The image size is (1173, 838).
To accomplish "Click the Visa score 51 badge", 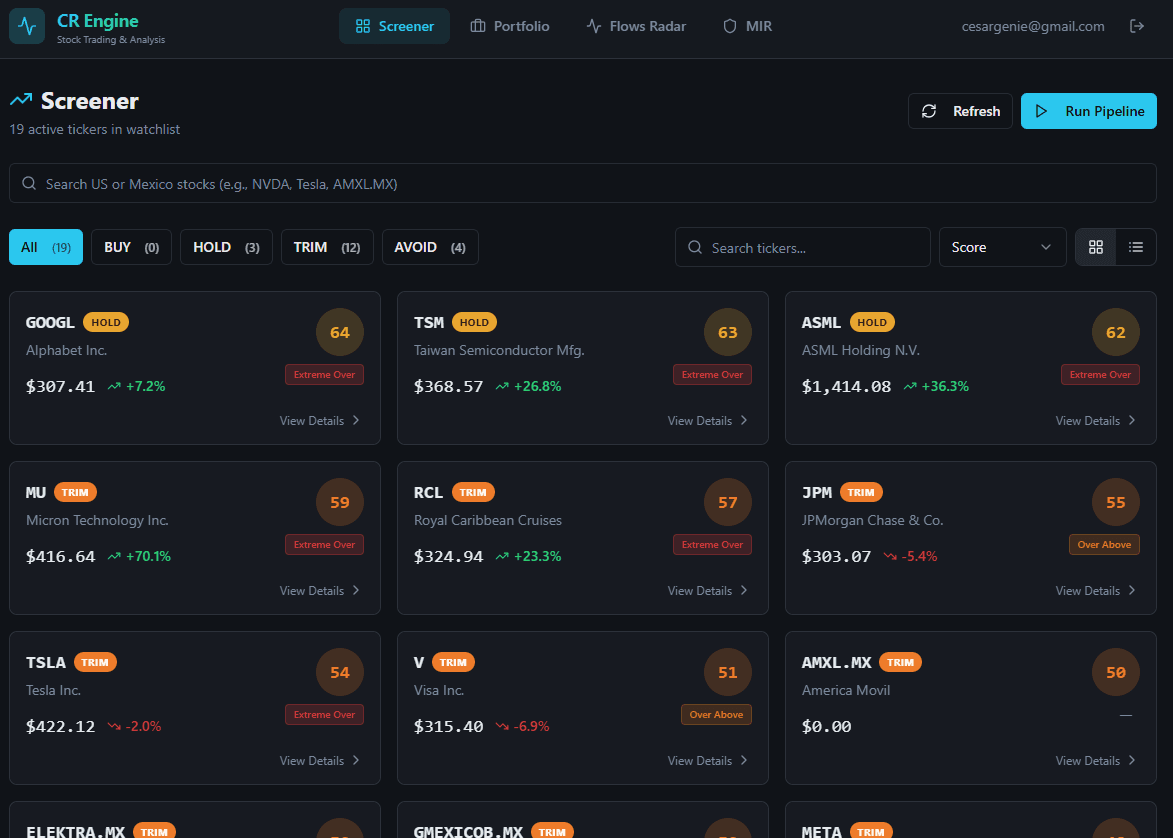I will coord(728,672).
